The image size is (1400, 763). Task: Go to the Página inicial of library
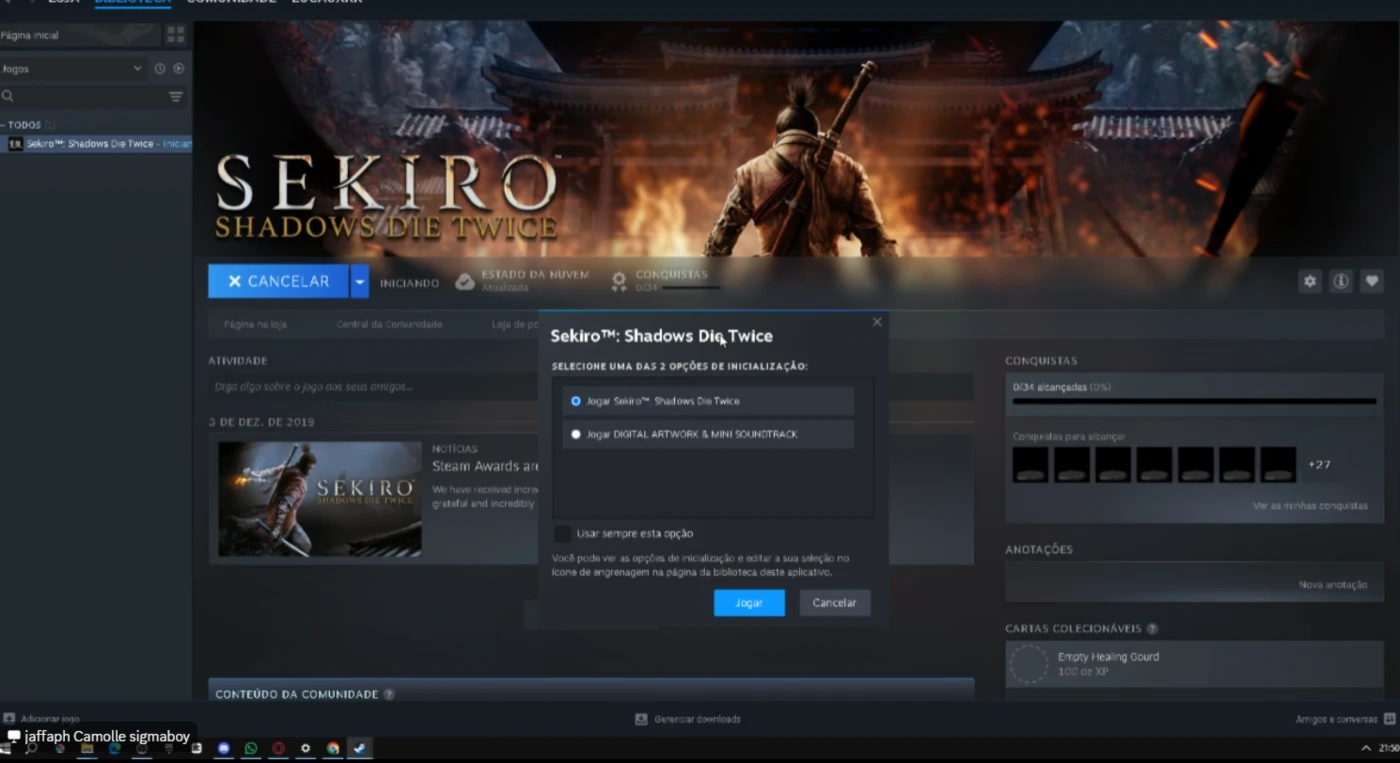30,35
